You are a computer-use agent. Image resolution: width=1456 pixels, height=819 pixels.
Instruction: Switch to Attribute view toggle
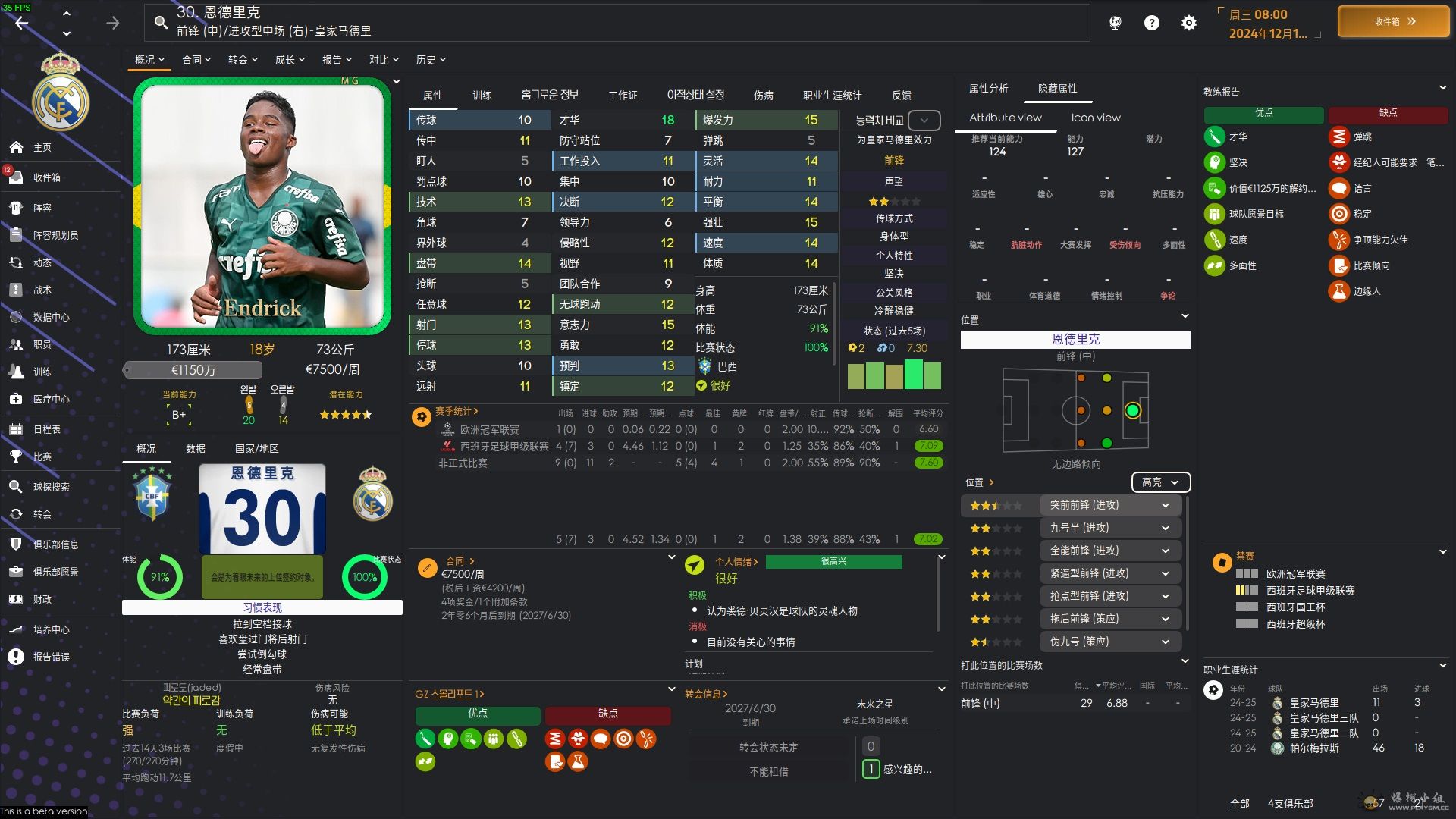1005,118
